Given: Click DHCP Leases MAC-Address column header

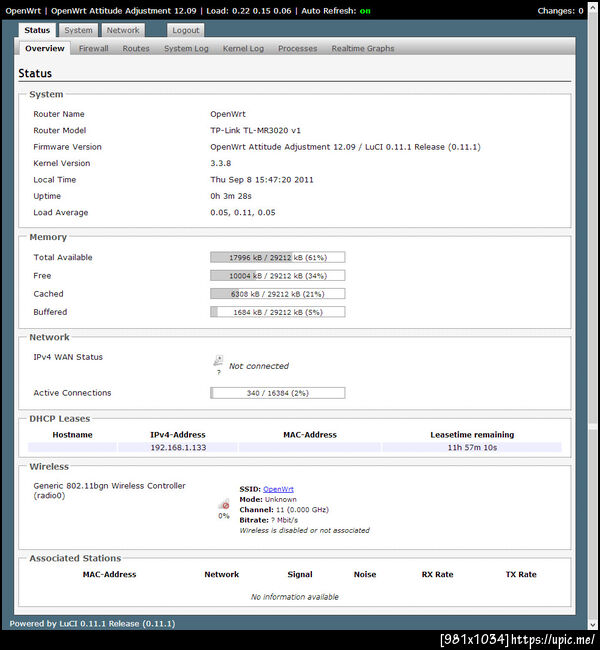Looking at the screenshot, I should (310, 435).
